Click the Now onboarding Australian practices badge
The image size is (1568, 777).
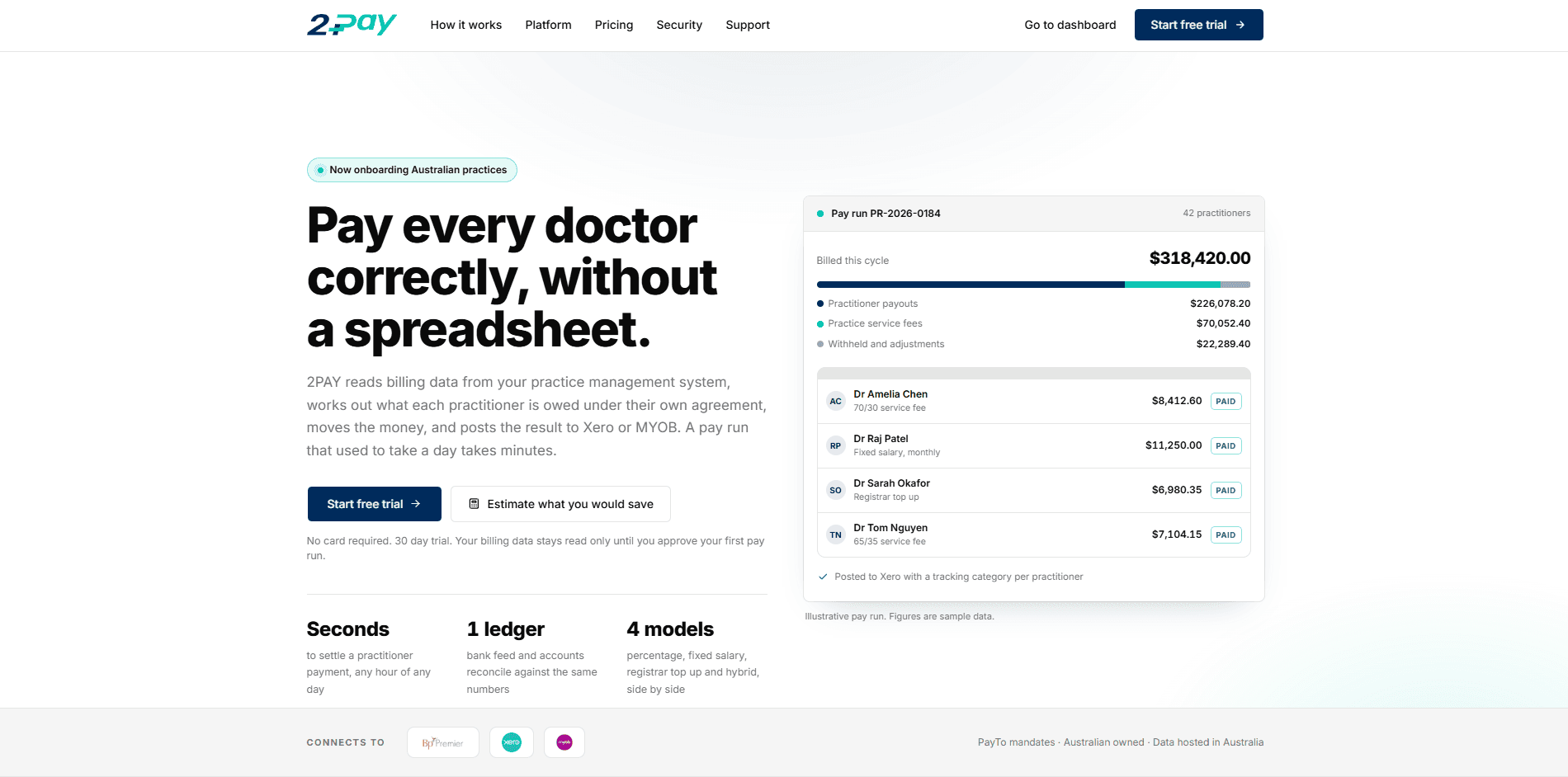[412, 170]
